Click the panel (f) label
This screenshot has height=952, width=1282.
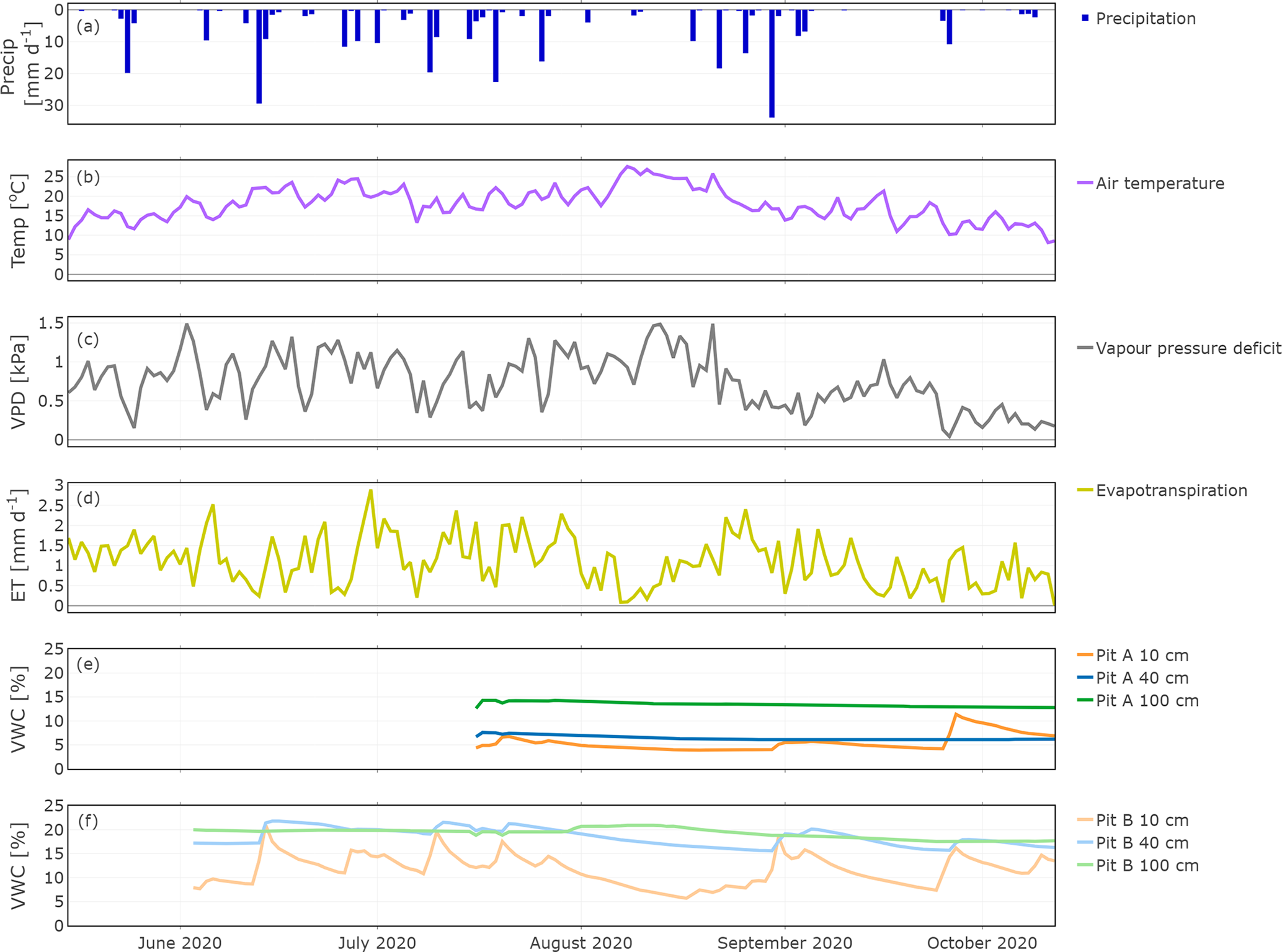coord(87,821)
